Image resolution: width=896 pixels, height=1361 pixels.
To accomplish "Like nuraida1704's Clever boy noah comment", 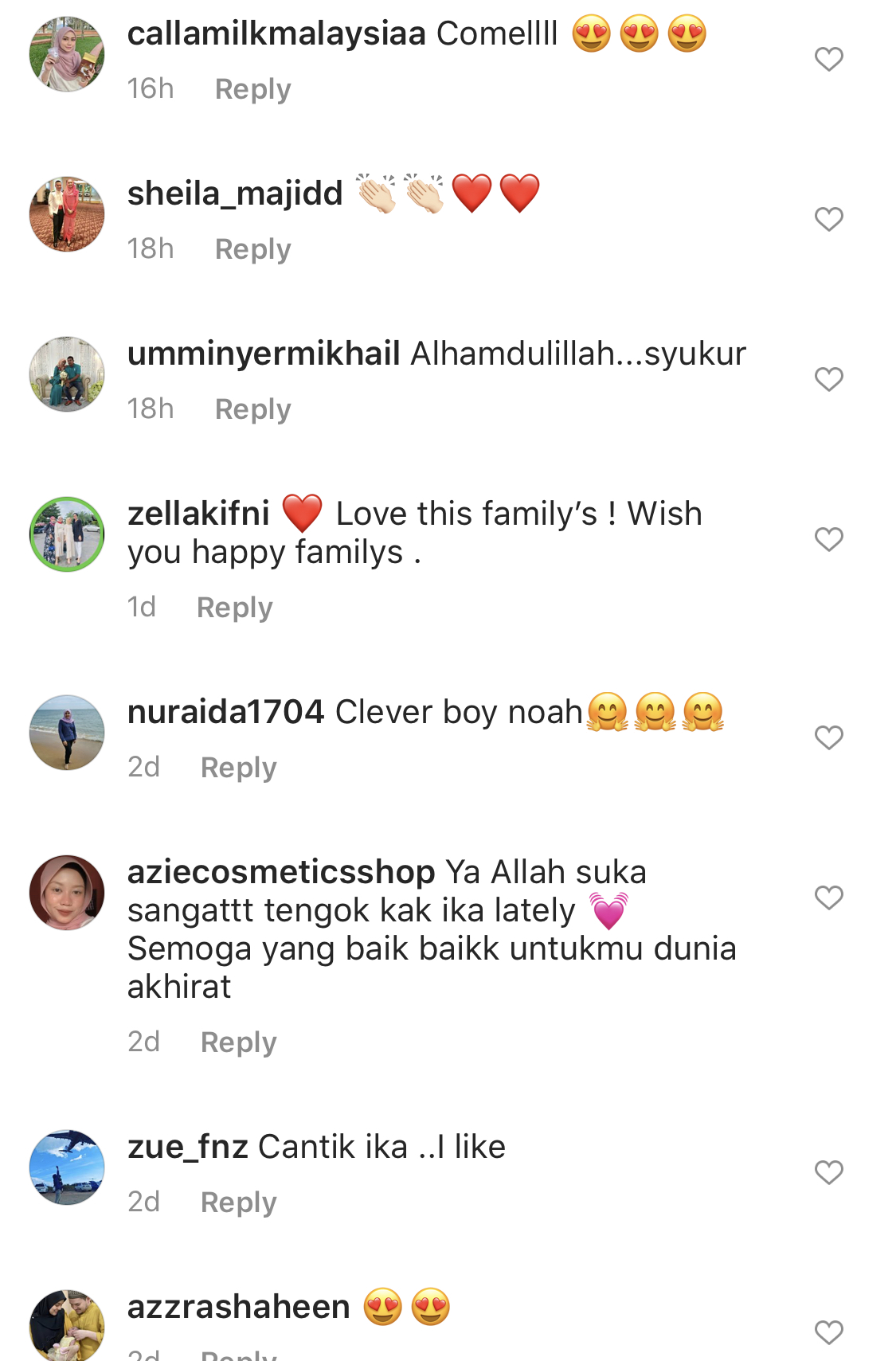I will tap(828, 737).
